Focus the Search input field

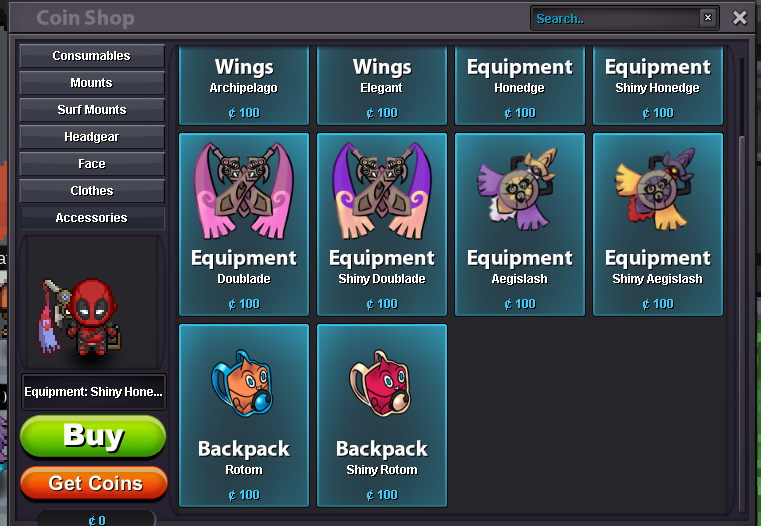615,18
